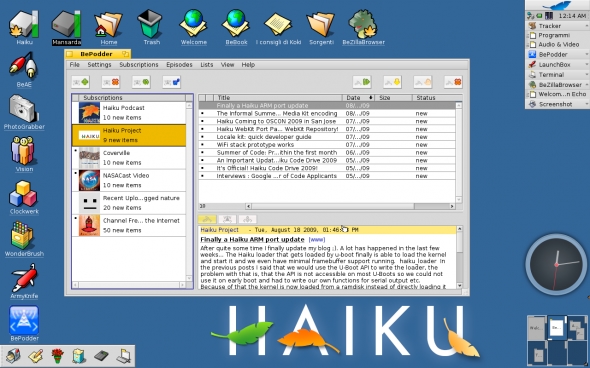This screenshot has width=590, height=368.
Task: Select the third tab above the description pane
Action: tap(247, 219)
